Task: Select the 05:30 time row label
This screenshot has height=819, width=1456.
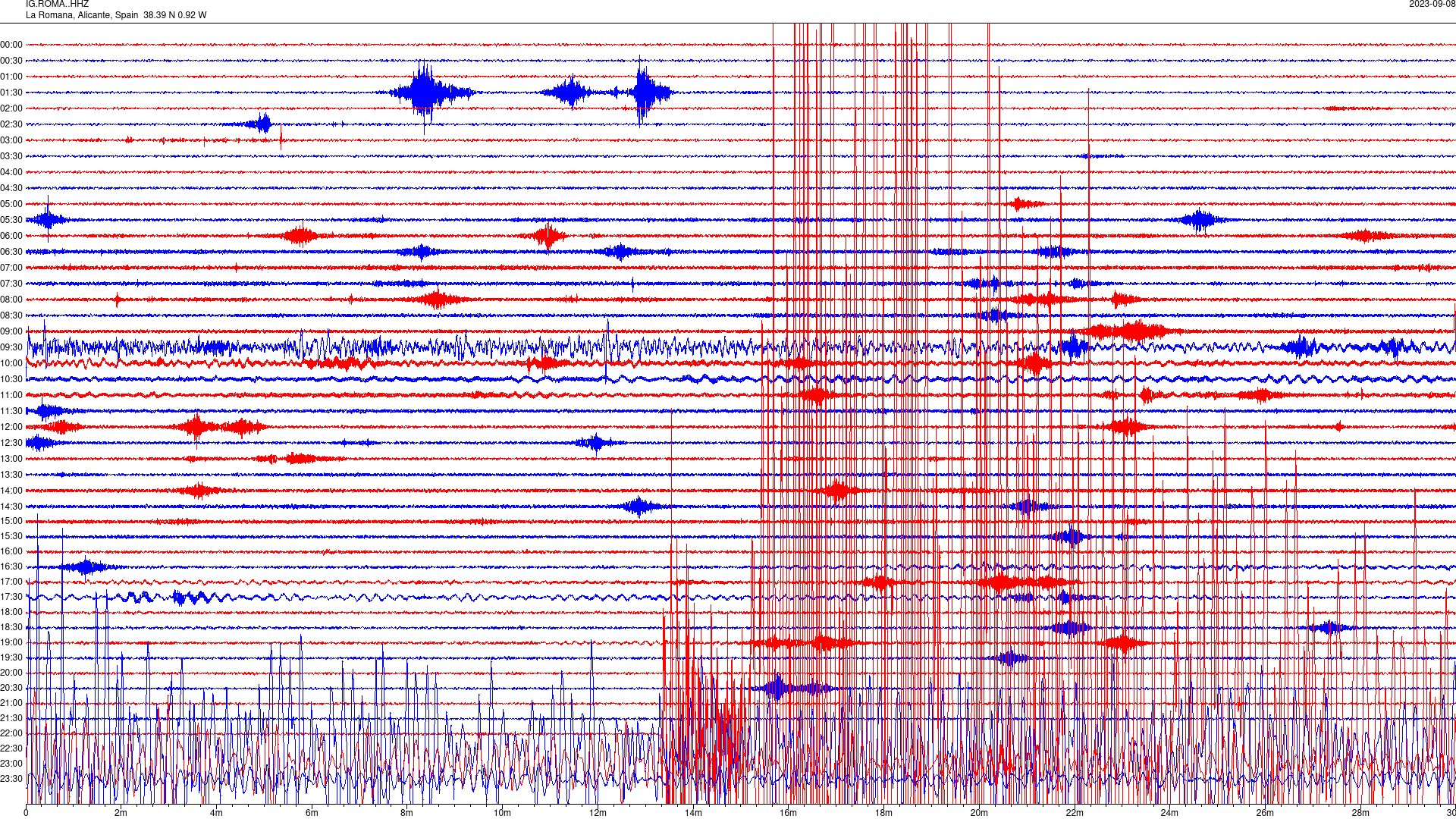Action: [x=11, y=220]
